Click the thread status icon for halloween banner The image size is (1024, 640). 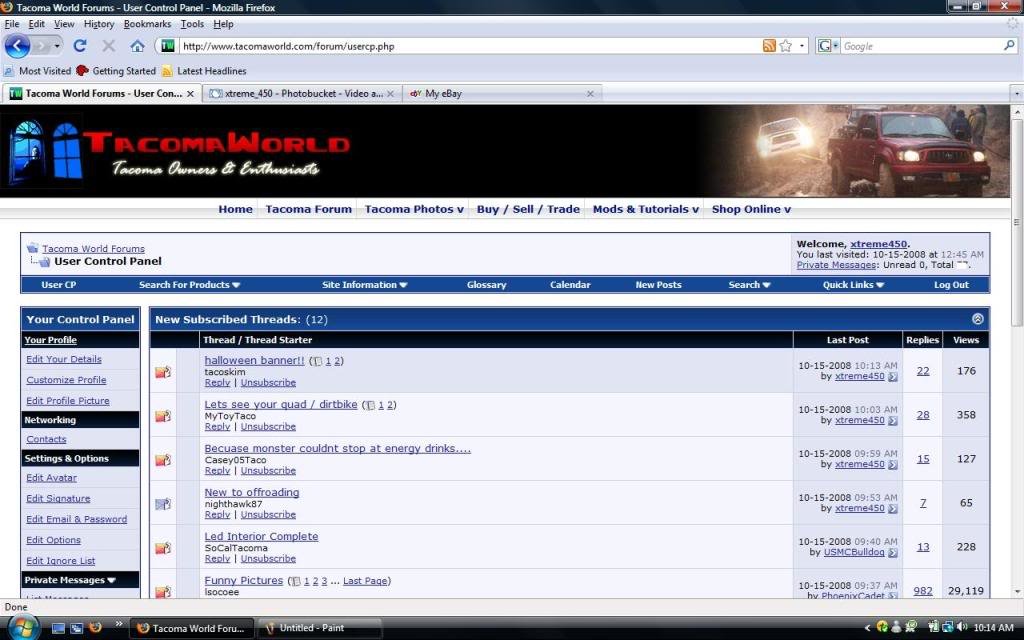[163, 372]
